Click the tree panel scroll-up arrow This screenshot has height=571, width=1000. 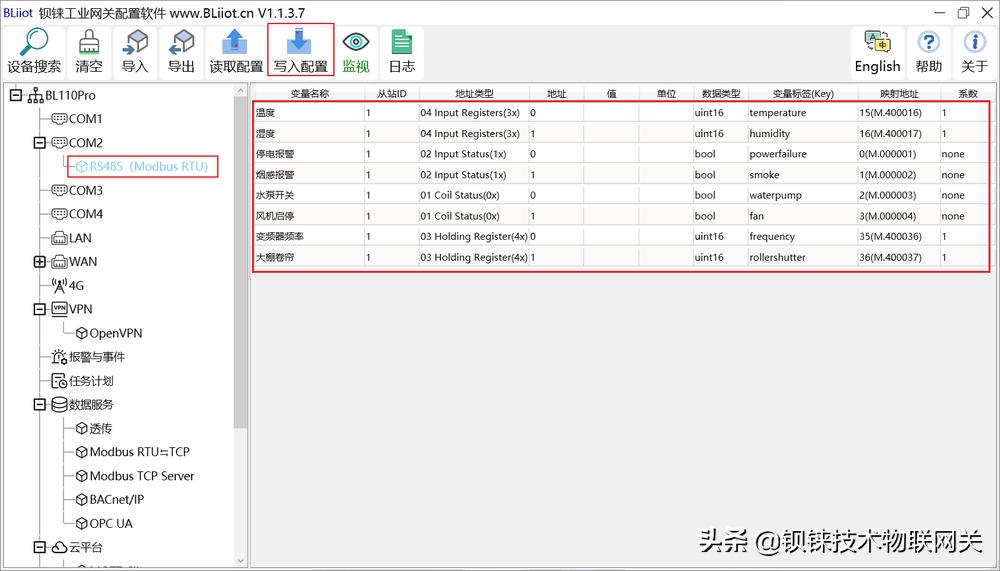(x=240, y=91)
